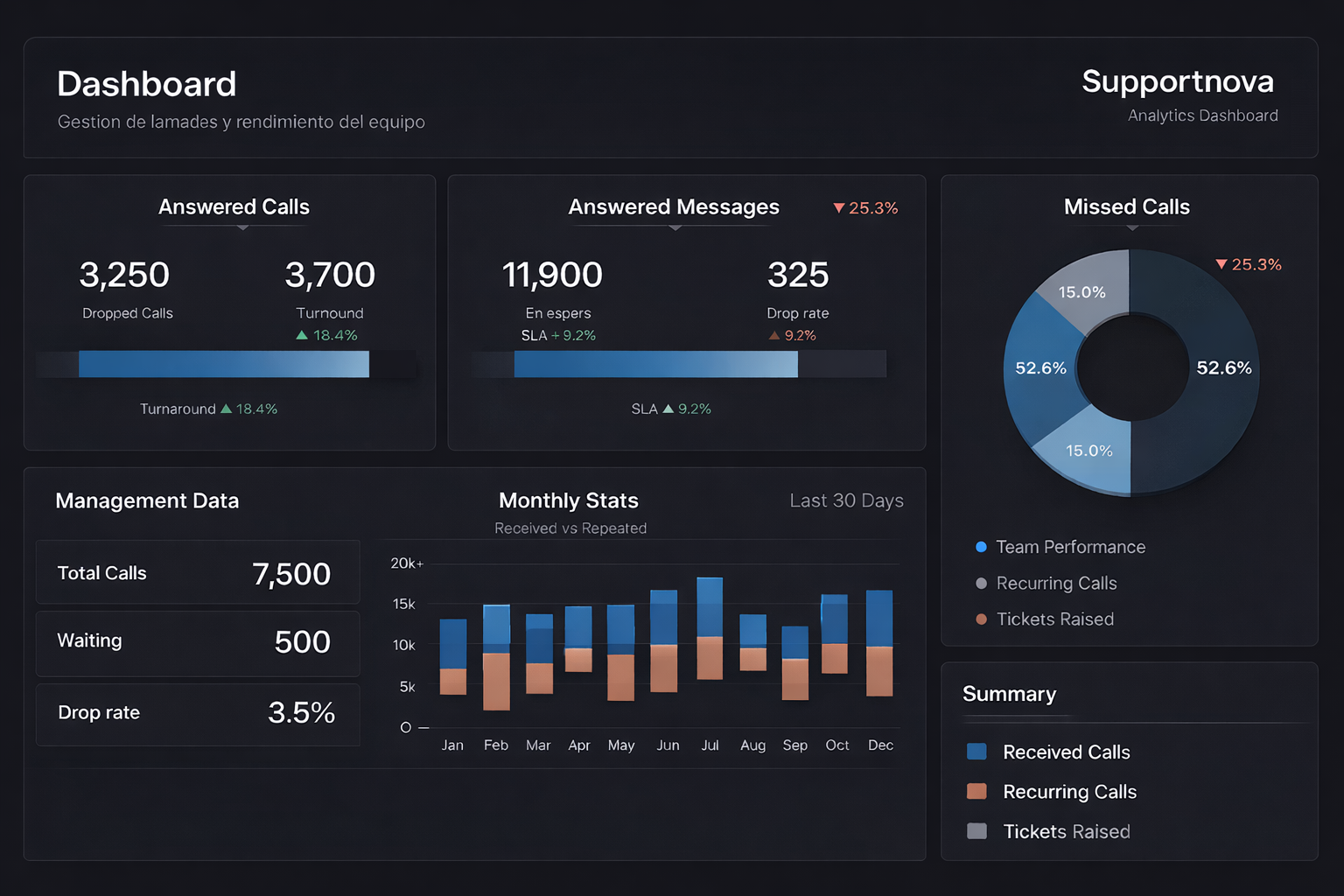Open the Last 30 Days range selector

(x=846, y=500)
